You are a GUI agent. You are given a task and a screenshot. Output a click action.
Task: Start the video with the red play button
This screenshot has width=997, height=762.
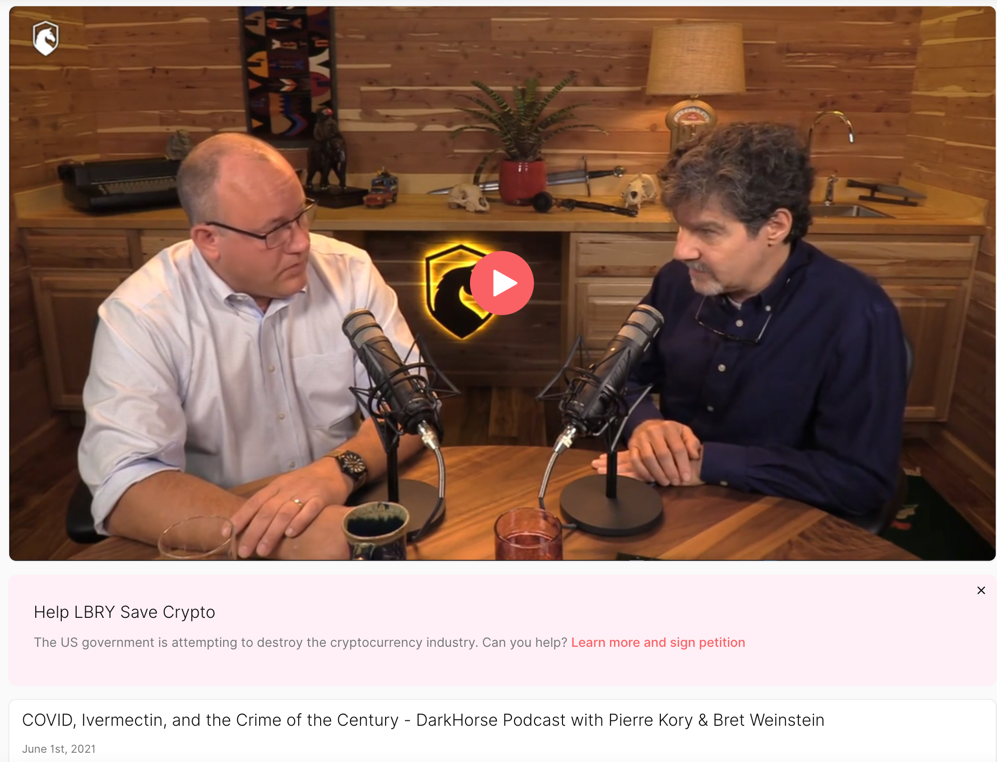[x=502, y=283]
